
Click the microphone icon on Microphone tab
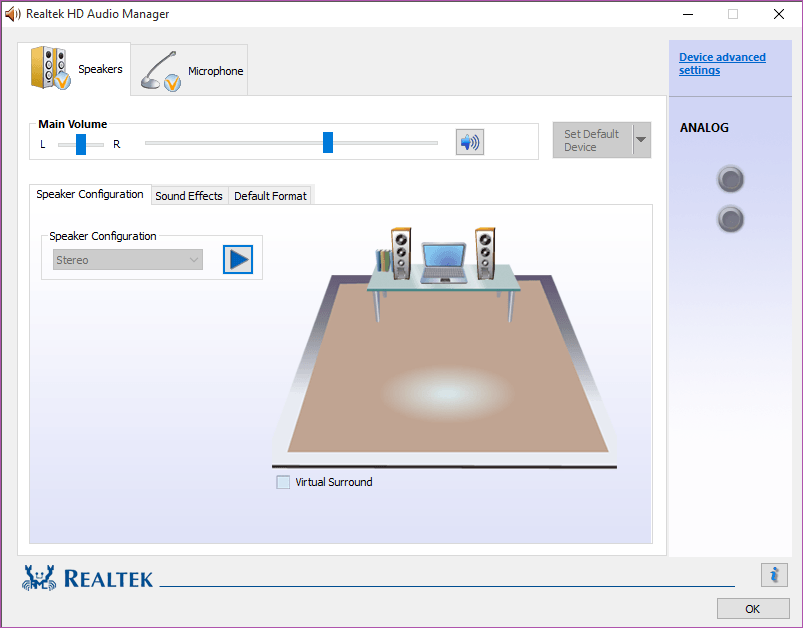click(x=158, y=68)
